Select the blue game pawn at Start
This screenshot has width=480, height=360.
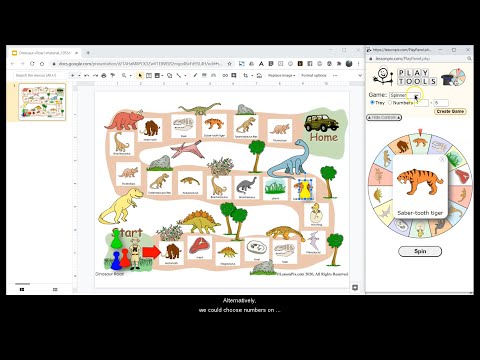(x=116, y=261)
